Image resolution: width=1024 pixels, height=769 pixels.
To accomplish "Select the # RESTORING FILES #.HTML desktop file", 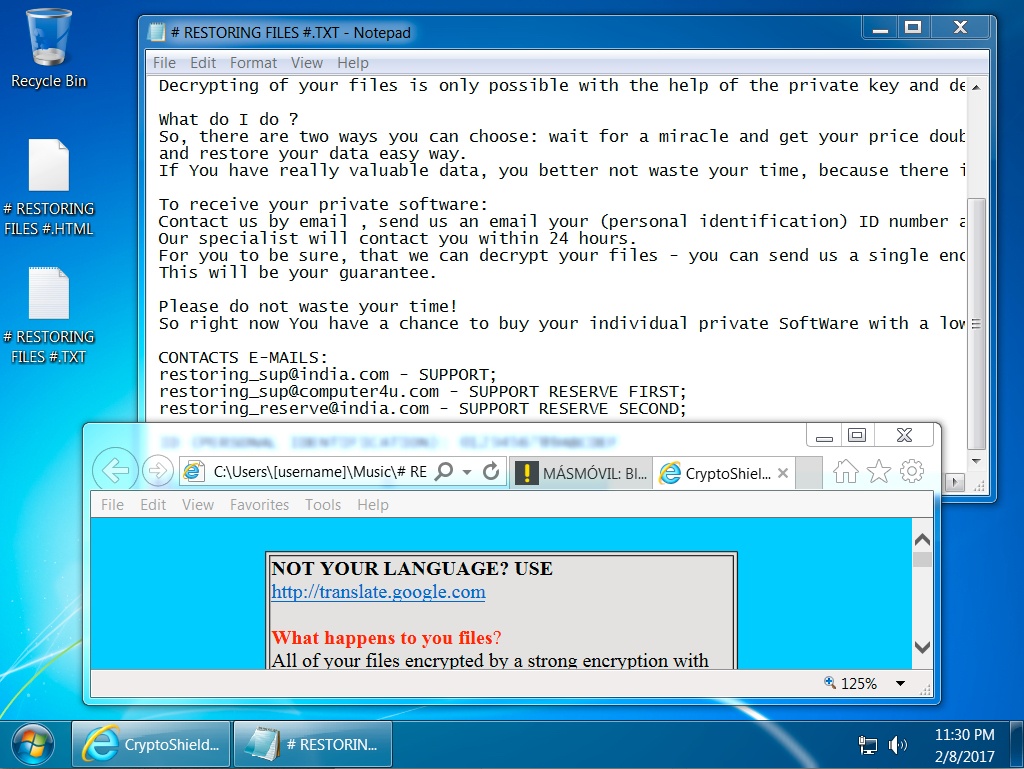I will (x=48, y=187).
